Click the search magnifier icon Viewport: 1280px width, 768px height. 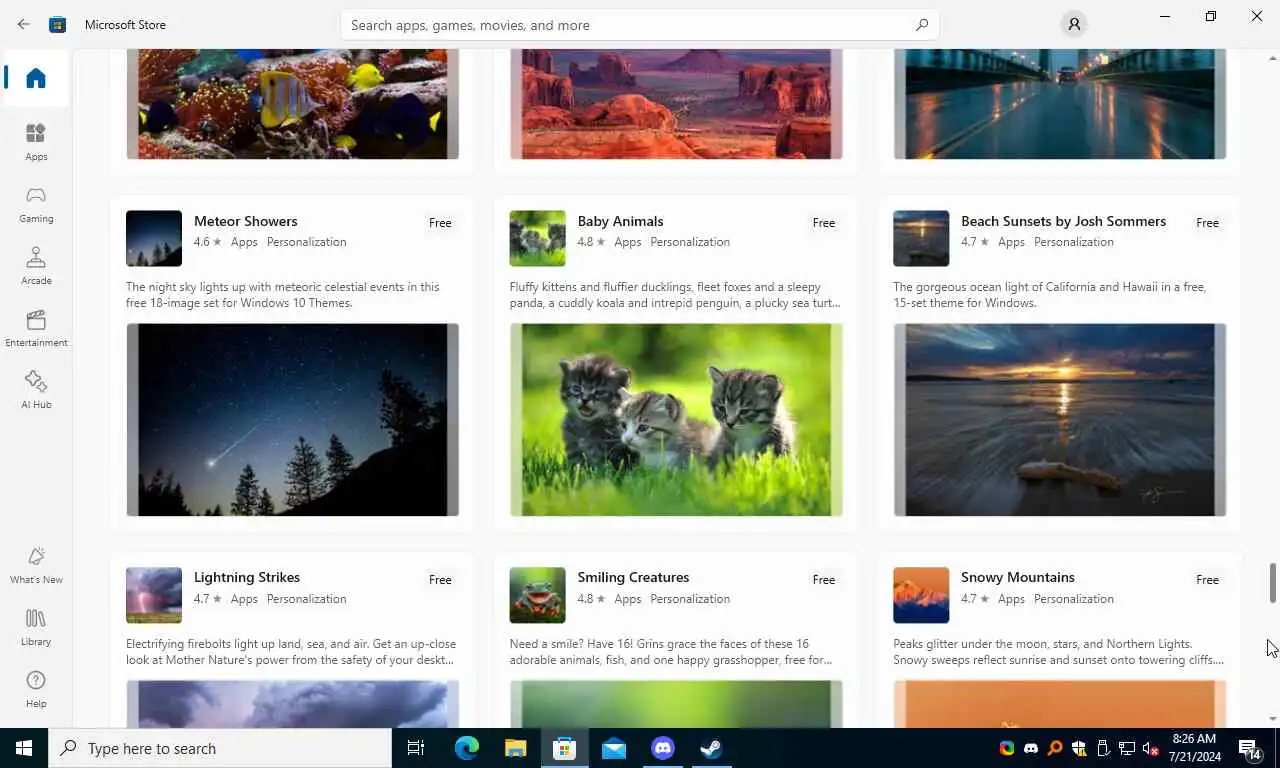point(921,25)
